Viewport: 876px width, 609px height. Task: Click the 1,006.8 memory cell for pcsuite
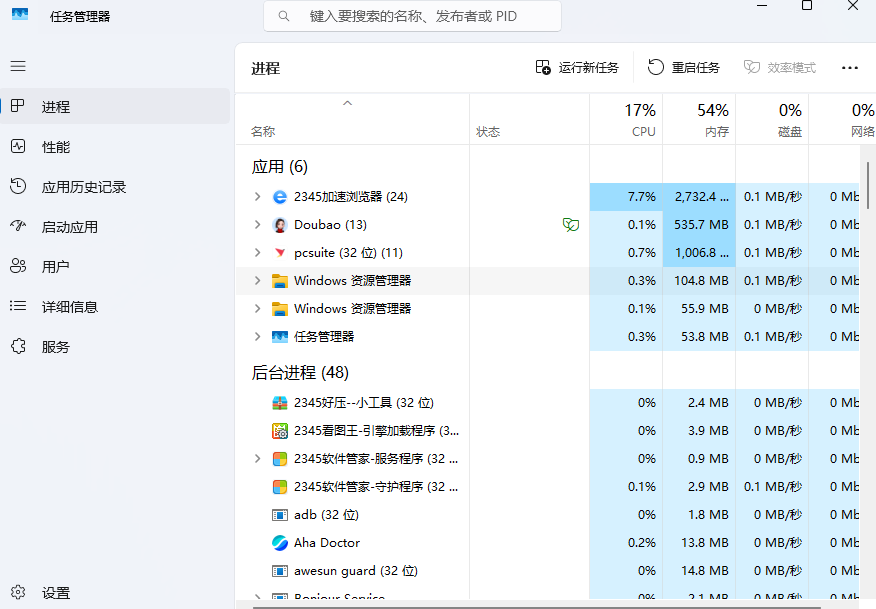pyautogui.click(x=699, y=253)
